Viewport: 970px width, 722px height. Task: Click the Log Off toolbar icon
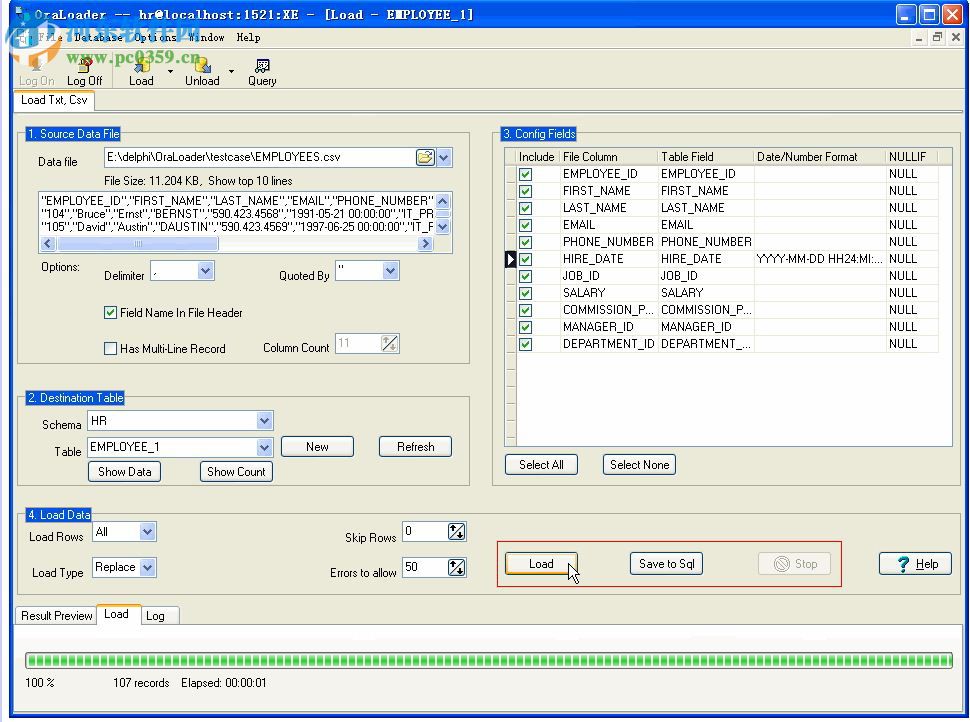84,67
